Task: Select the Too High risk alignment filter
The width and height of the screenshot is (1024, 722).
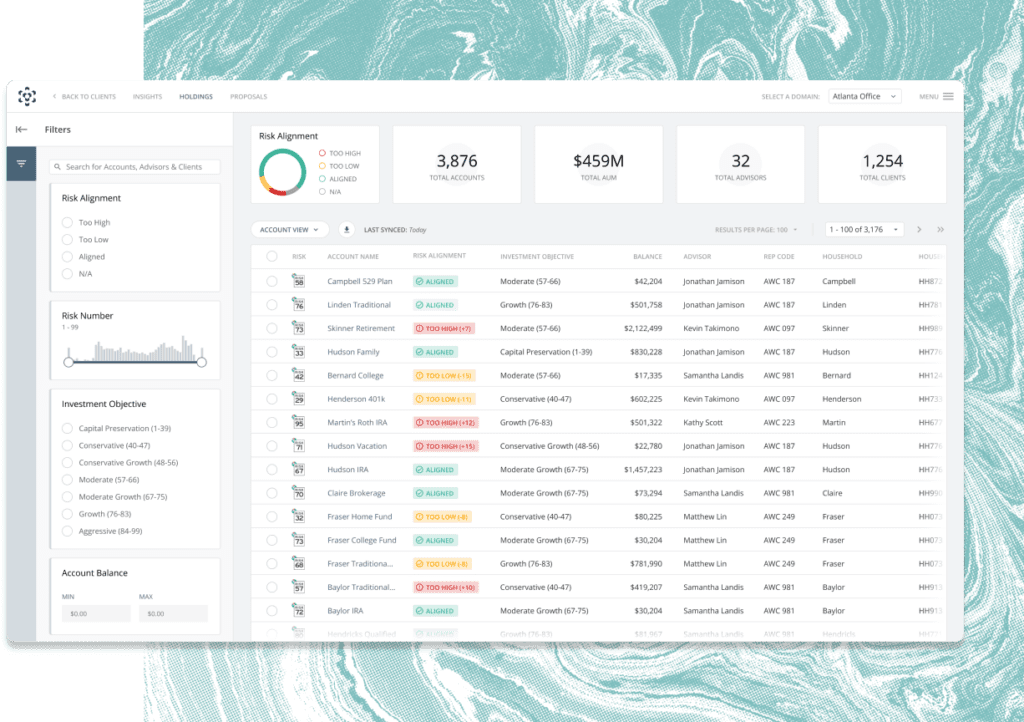Action: click(67, 223)
